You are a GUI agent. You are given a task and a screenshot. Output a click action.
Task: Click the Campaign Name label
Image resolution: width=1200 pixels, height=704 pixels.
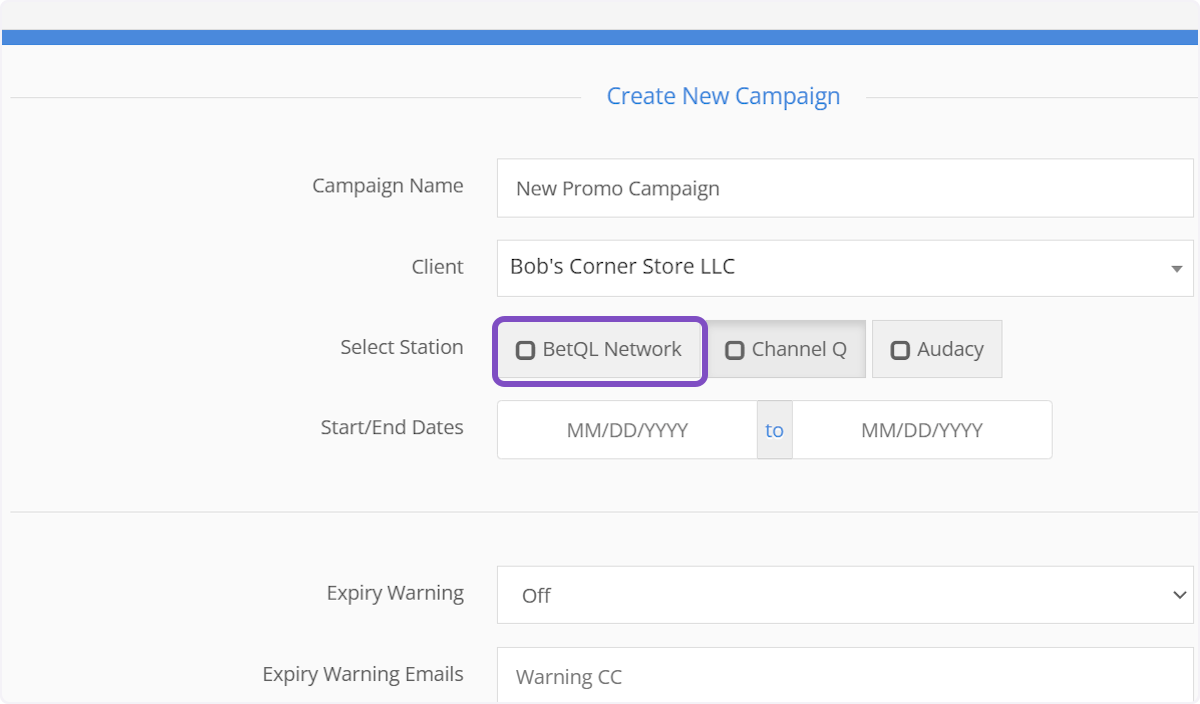(387, 186)
